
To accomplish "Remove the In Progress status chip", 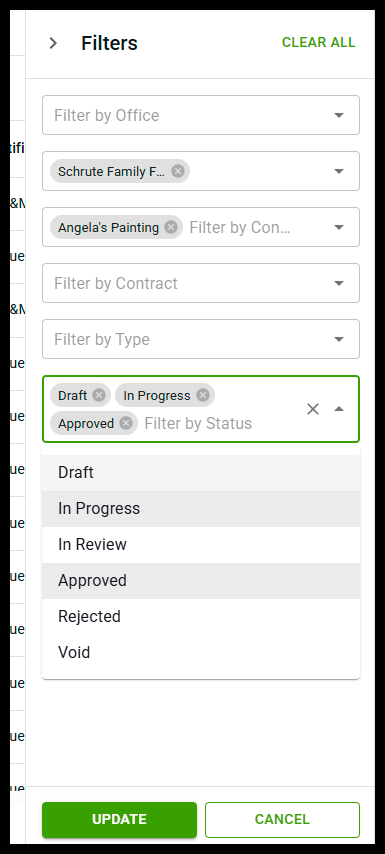I will click(203, 395).
